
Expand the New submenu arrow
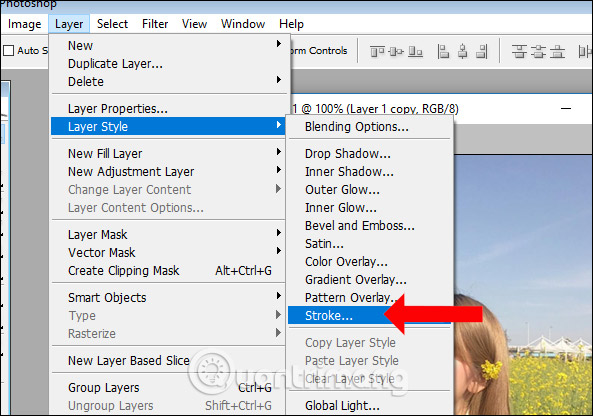pyautogui.click(x=279, y=44)
